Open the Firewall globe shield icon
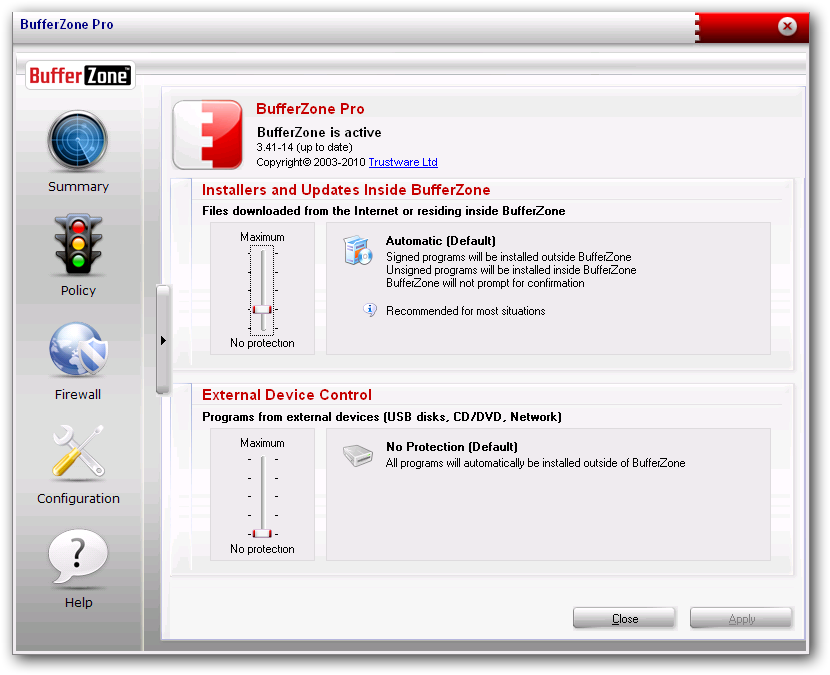 click(x=78, y=349)
